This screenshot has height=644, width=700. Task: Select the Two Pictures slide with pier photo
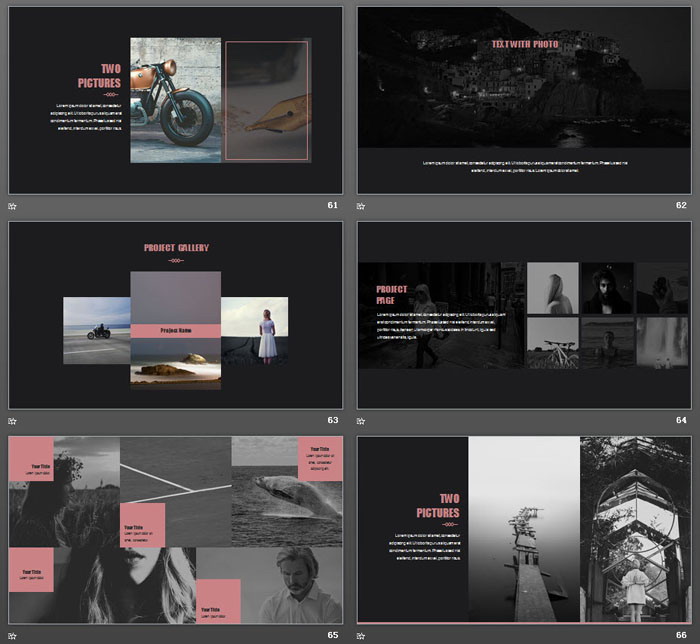click(524, 529)
